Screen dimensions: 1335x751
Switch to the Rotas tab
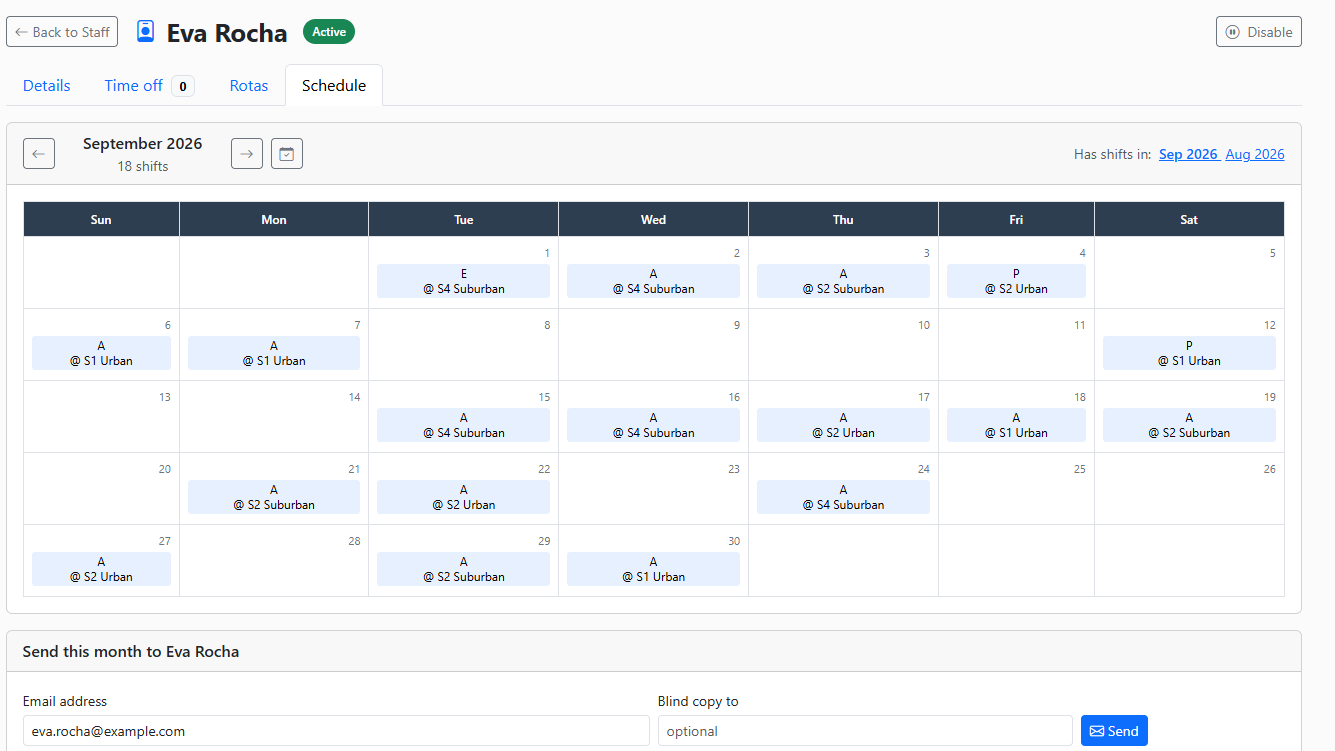pos(249,86)
